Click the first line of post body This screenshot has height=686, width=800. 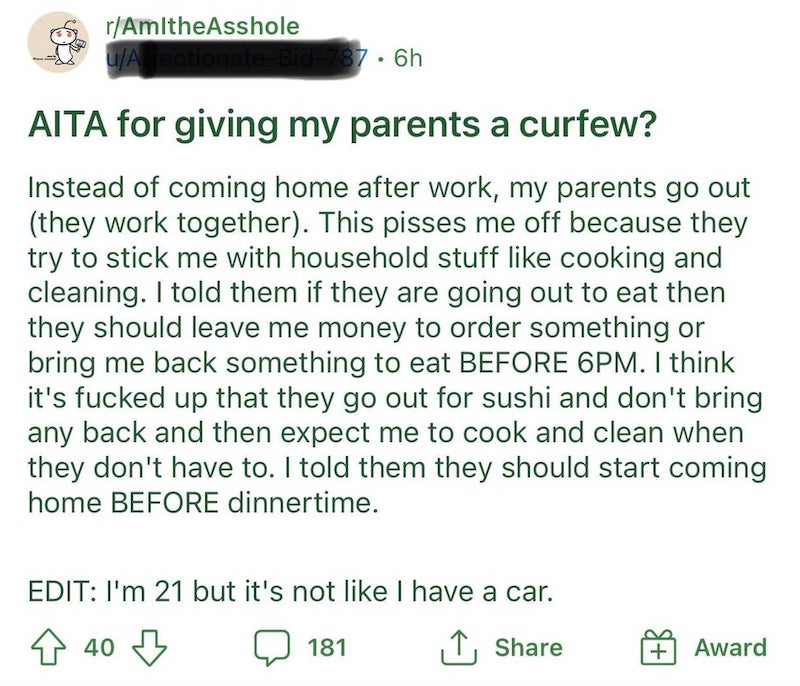(389, 188)
